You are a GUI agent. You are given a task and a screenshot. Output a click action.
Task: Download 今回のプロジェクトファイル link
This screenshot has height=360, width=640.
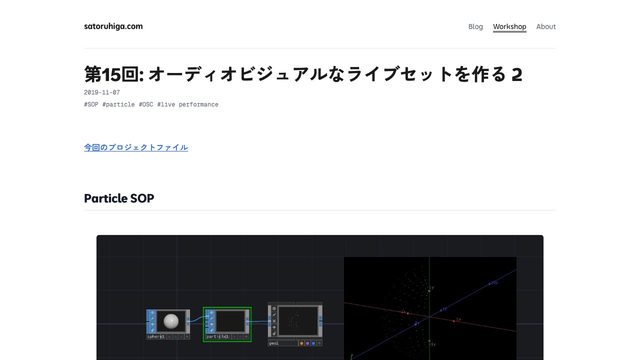[136, 147]
